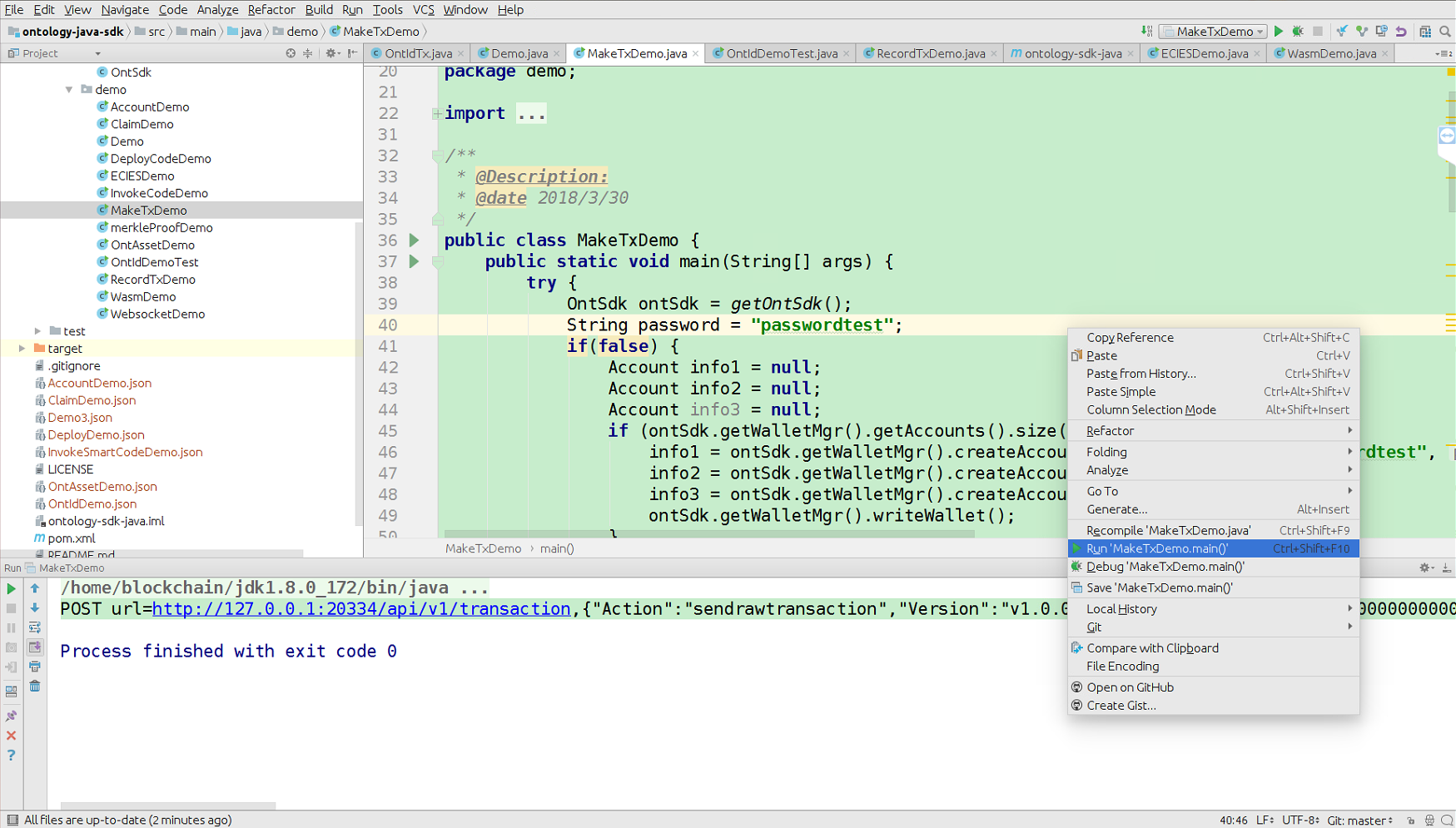The image size is (1456, 828).
Task: Click the Rerun green arrow in the Run panel
Action: tap(12, 588)
